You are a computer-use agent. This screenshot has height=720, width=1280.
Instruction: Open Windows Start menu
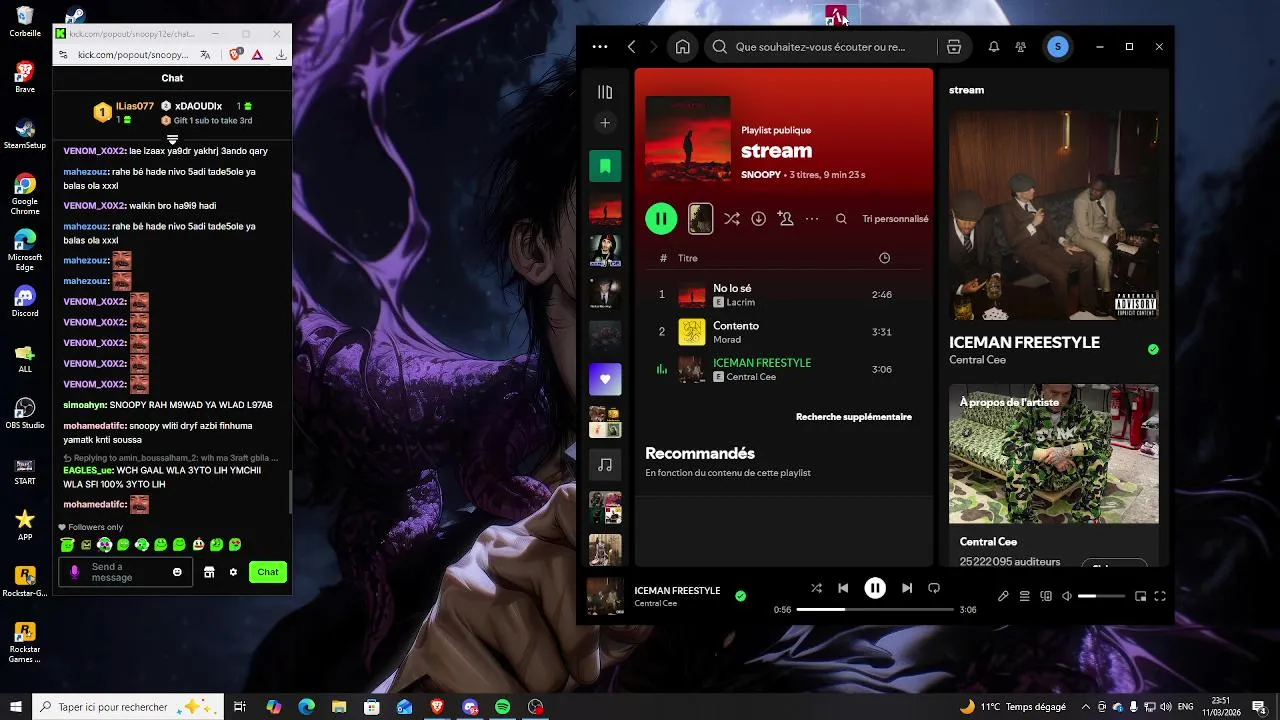pyautogui.click(x=15, y=707)
